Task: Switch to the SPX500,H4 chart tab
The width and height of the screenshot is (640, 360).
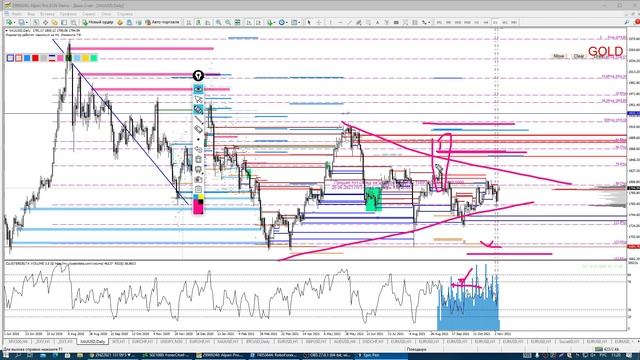Action: pyautogui.click(x=18, y=341)
